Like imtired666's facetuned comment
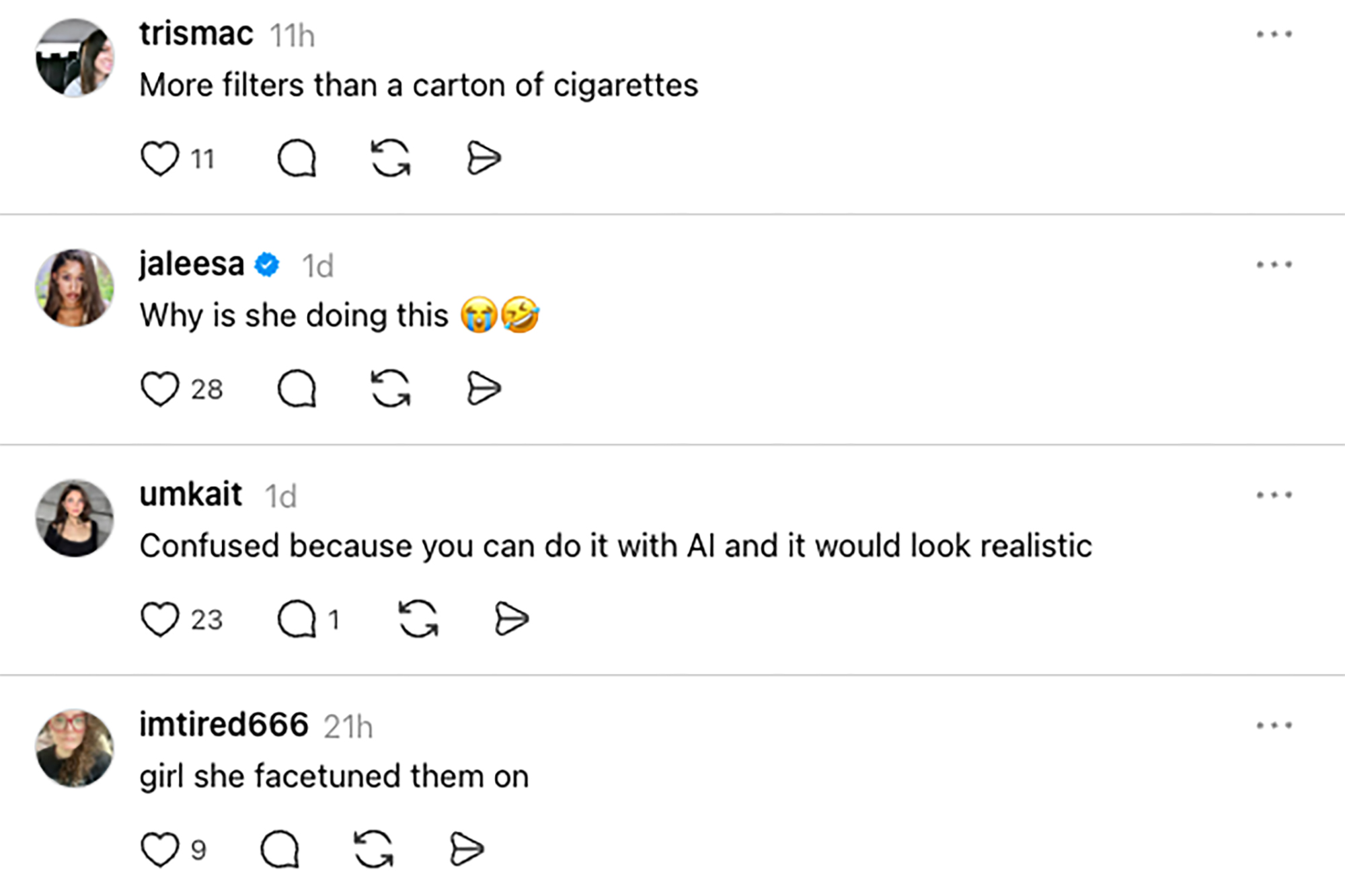The width and height of the screenshot is (1345, 896). 160,850
